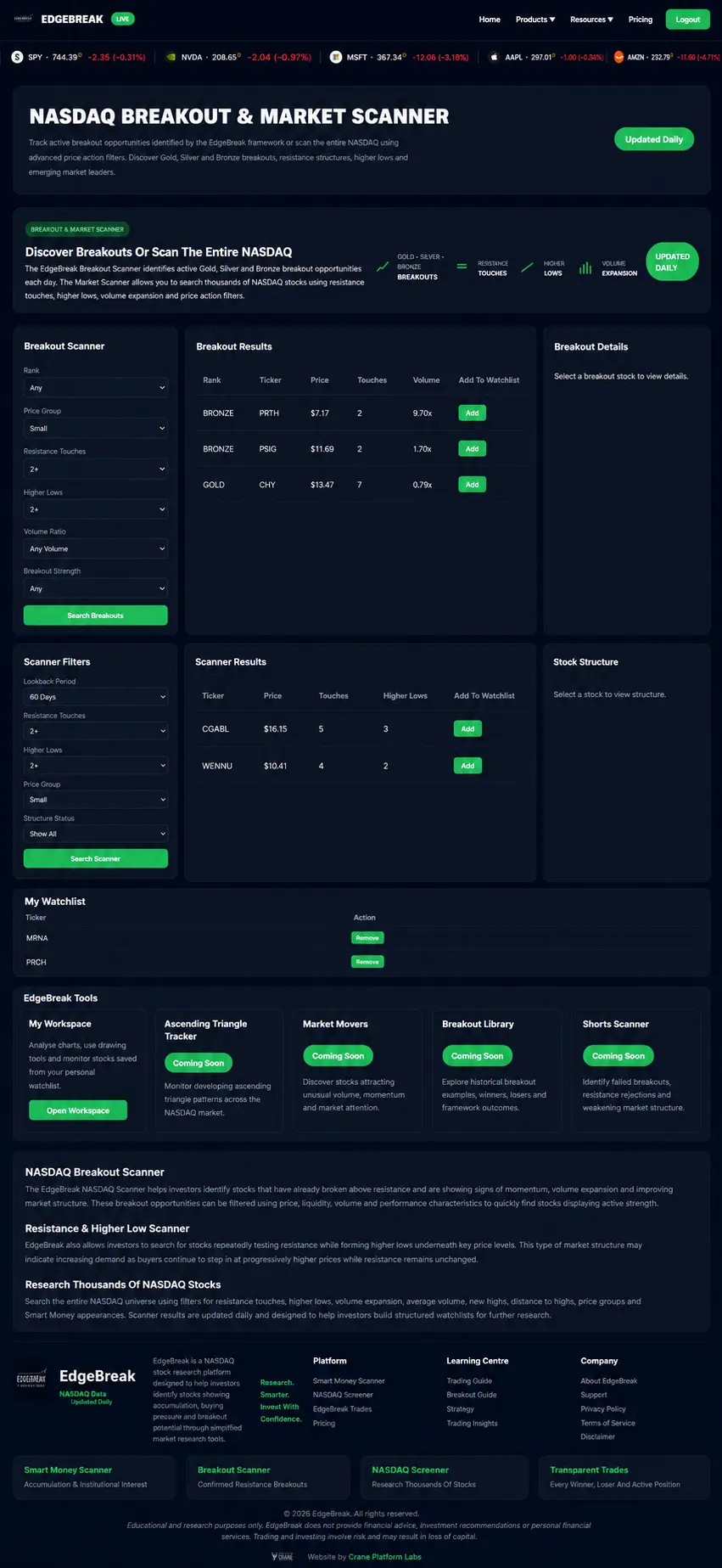Viewport: 722px width, 1568px height.
Task: Open Breakout Scanner Resistance Touches dropdown
Action: click(x=96, y=469)
